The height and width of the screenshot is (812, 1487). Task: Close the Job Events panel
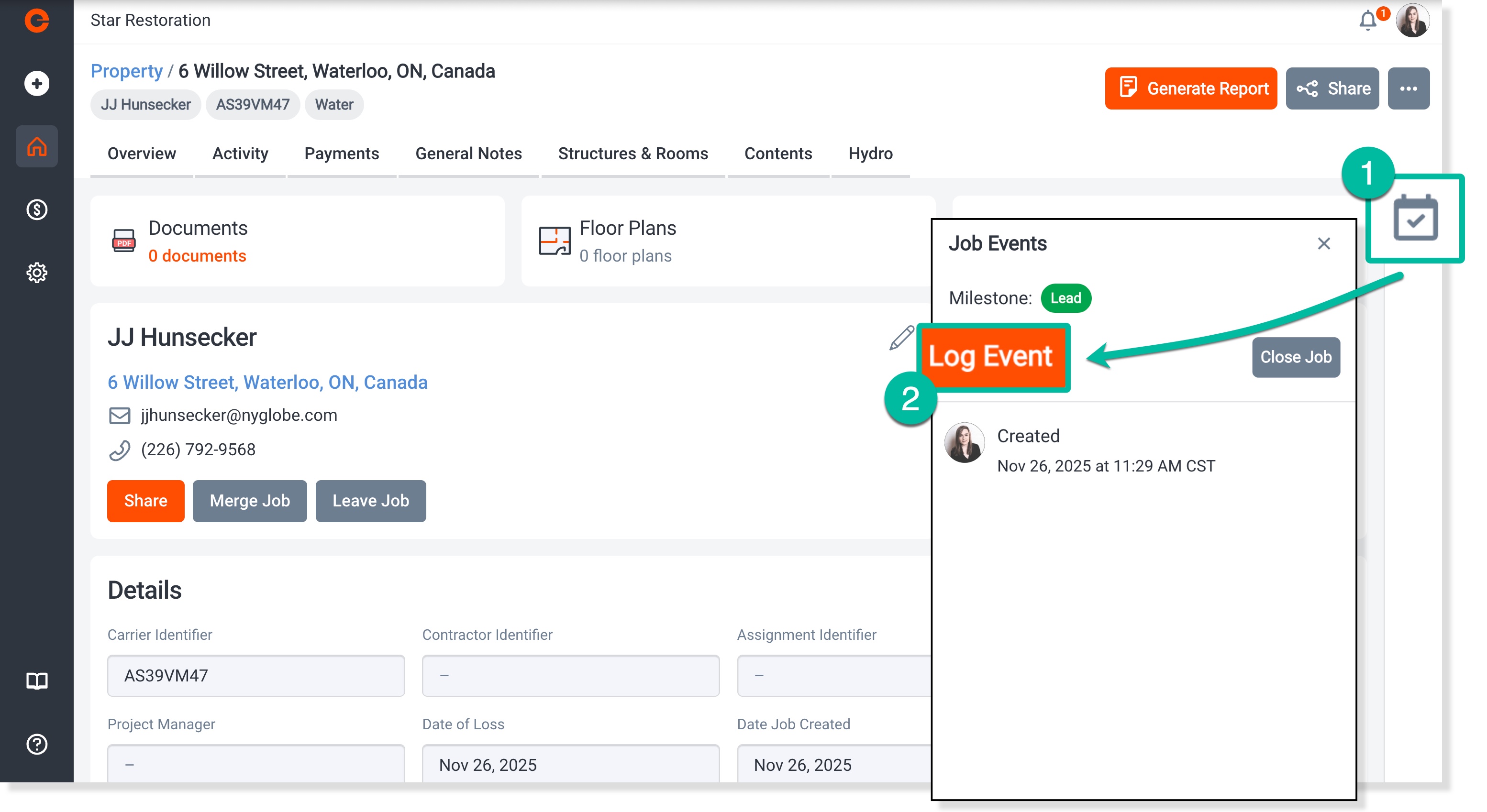(x=1324, y=243)
